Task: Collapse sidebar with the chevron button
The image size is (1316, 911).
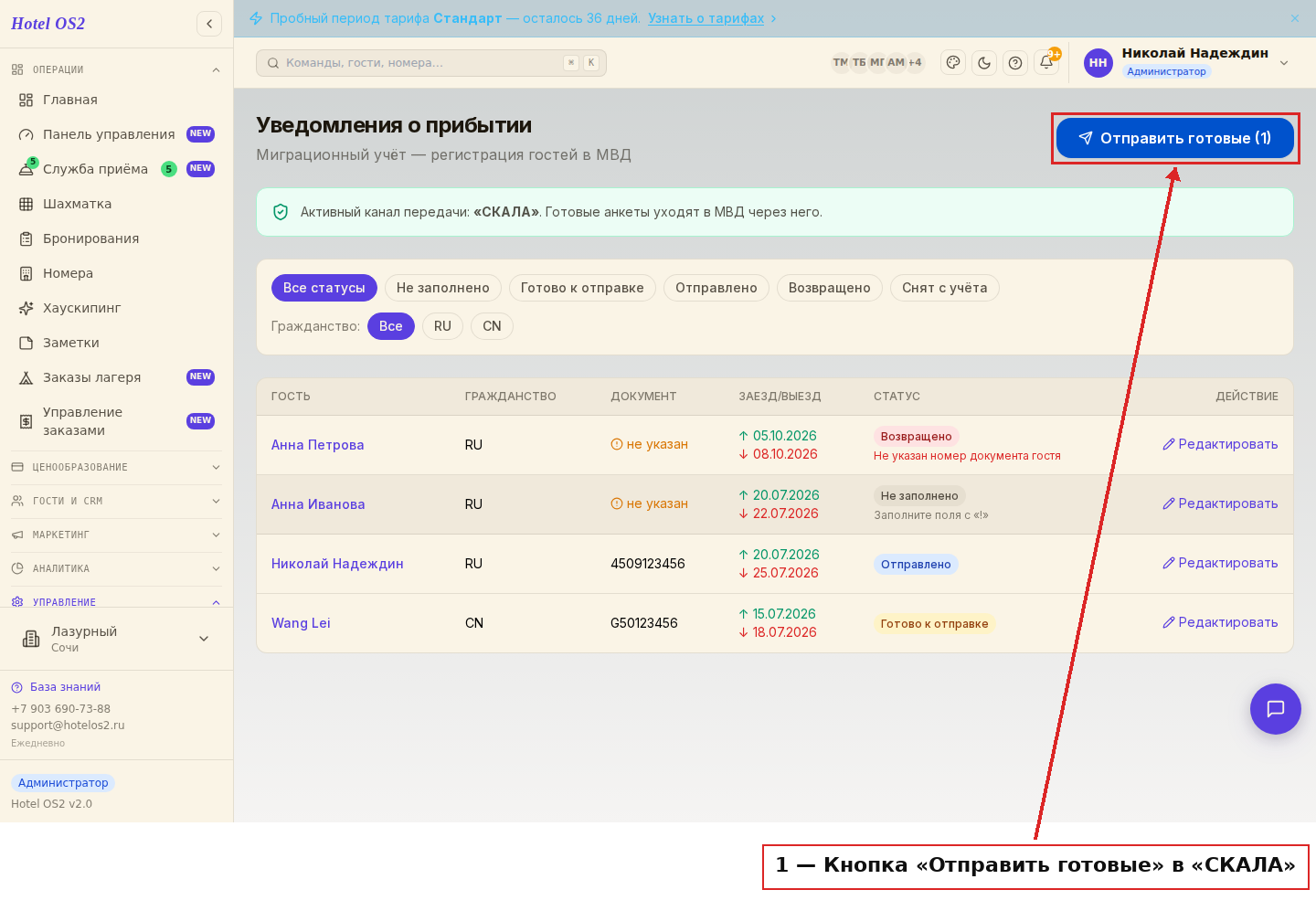Action: click(209, 24)
